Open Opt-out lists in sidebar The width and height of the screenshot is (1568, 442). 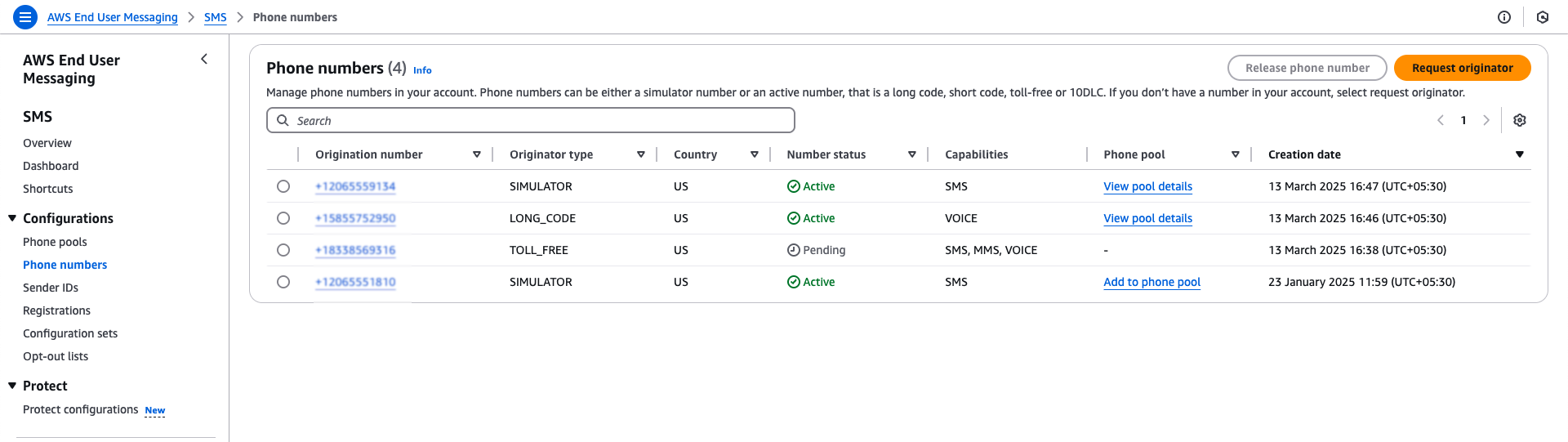coord(56,356)
